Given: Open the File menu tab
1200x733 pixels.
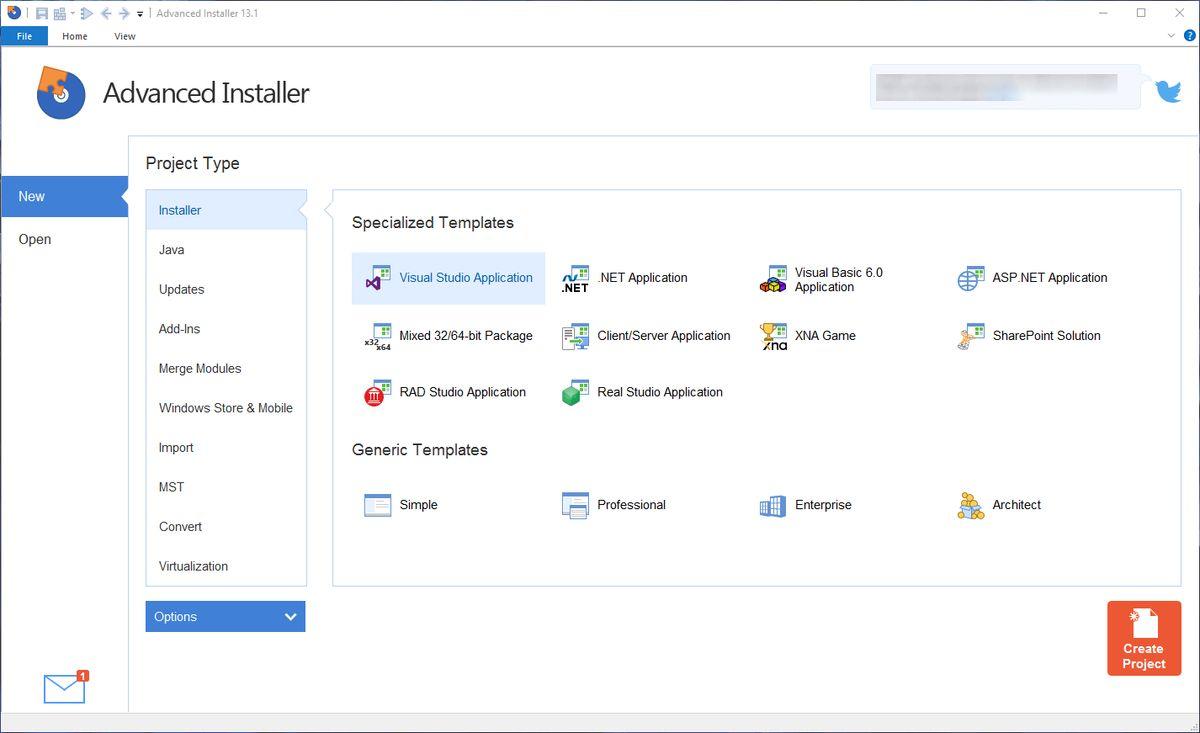Looking at the screenshot, I should point(24,36).
